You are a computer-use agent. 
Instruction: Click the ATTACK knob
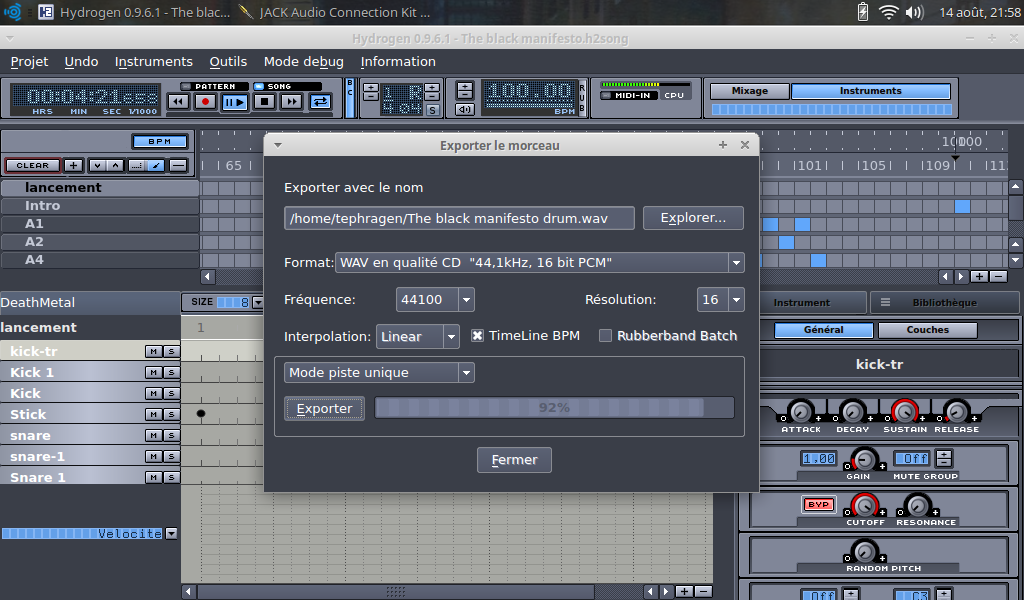801,411
